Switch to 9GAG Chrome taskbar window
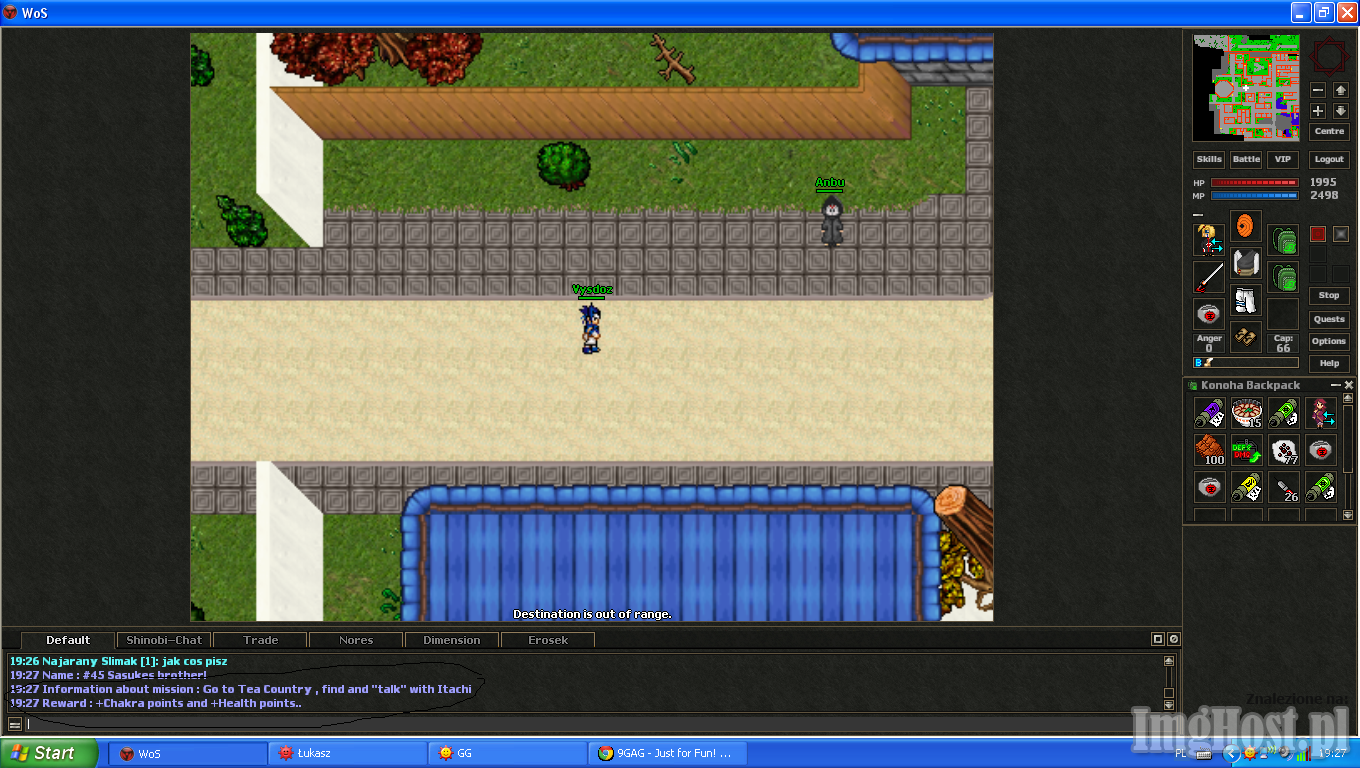The width and height of the screenshot is (1360, 768). [x=667, y=753]
